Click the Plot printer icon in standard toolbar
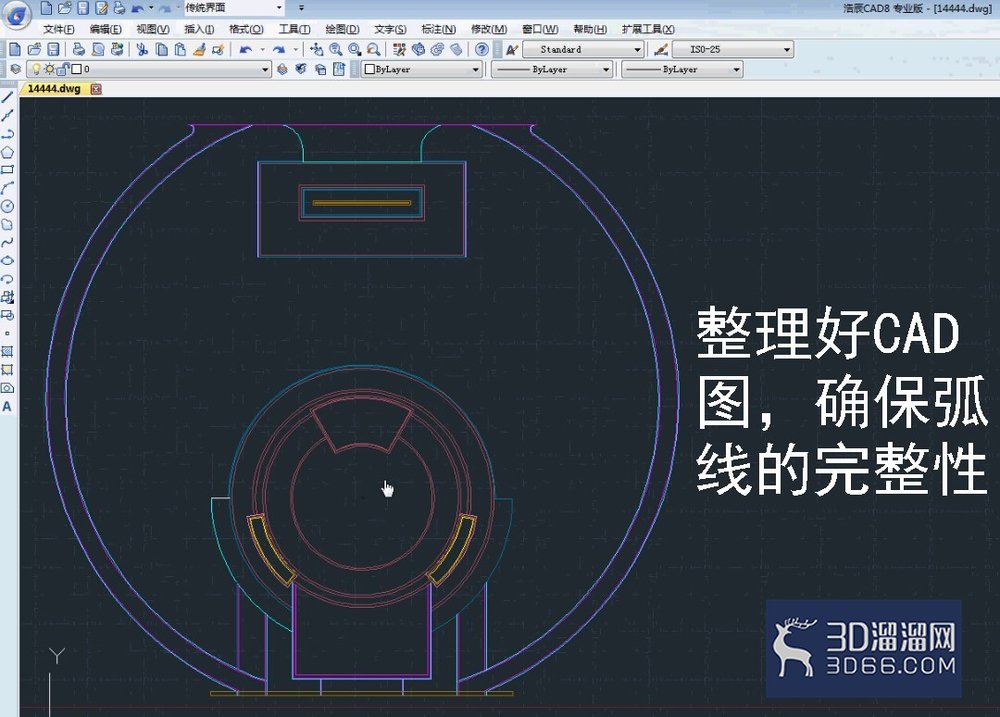The width and height of the screenshot is (1000, 717). tap(78, 49)
